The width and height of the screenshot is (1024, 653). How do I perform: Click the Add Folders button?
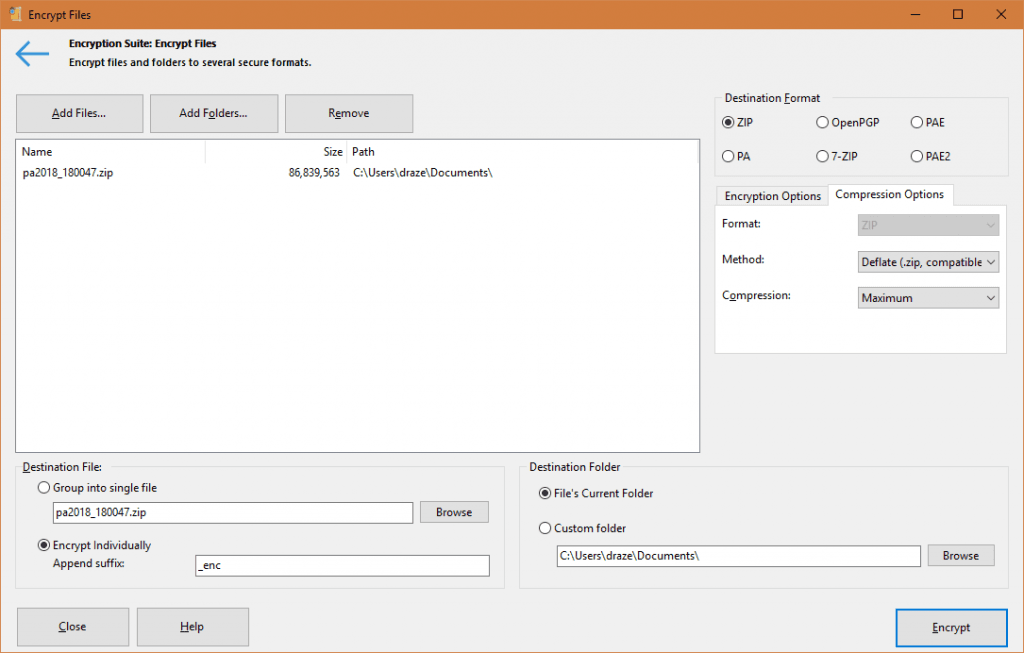(213, 113)
